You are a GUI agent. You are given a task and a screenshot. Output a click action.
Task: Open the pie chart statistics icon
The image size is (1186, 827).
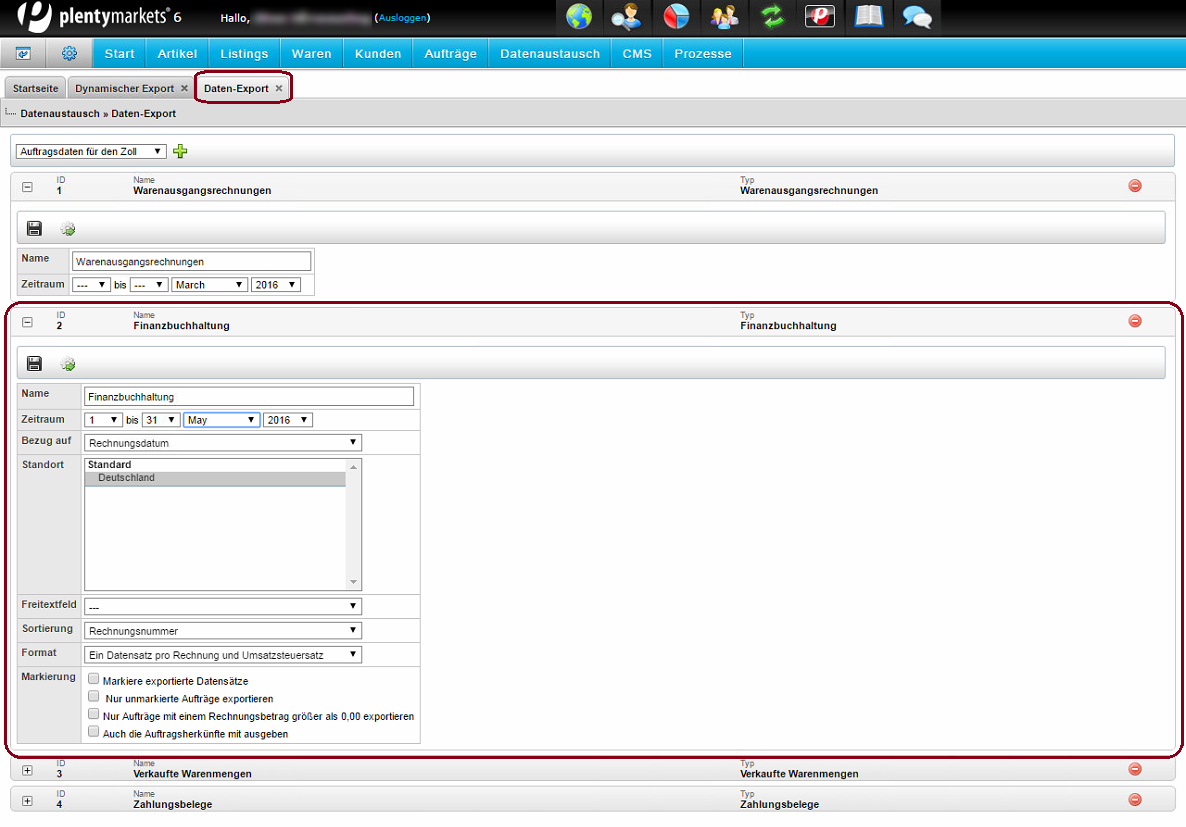click(676, 17)
